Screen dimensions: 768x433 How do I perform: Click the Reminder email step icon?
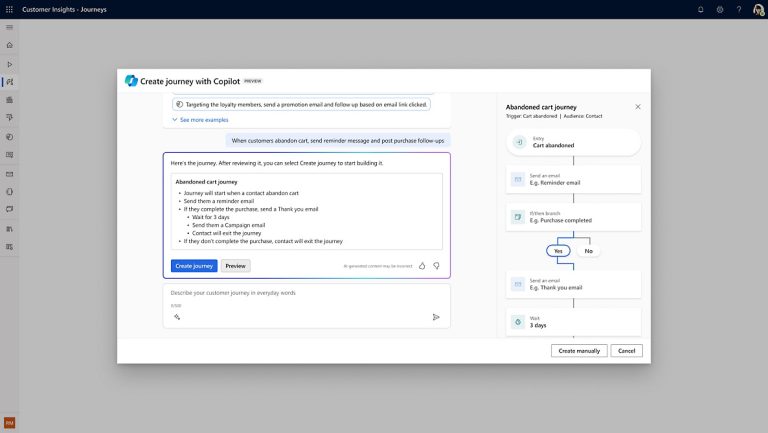(x=518, y=179)
